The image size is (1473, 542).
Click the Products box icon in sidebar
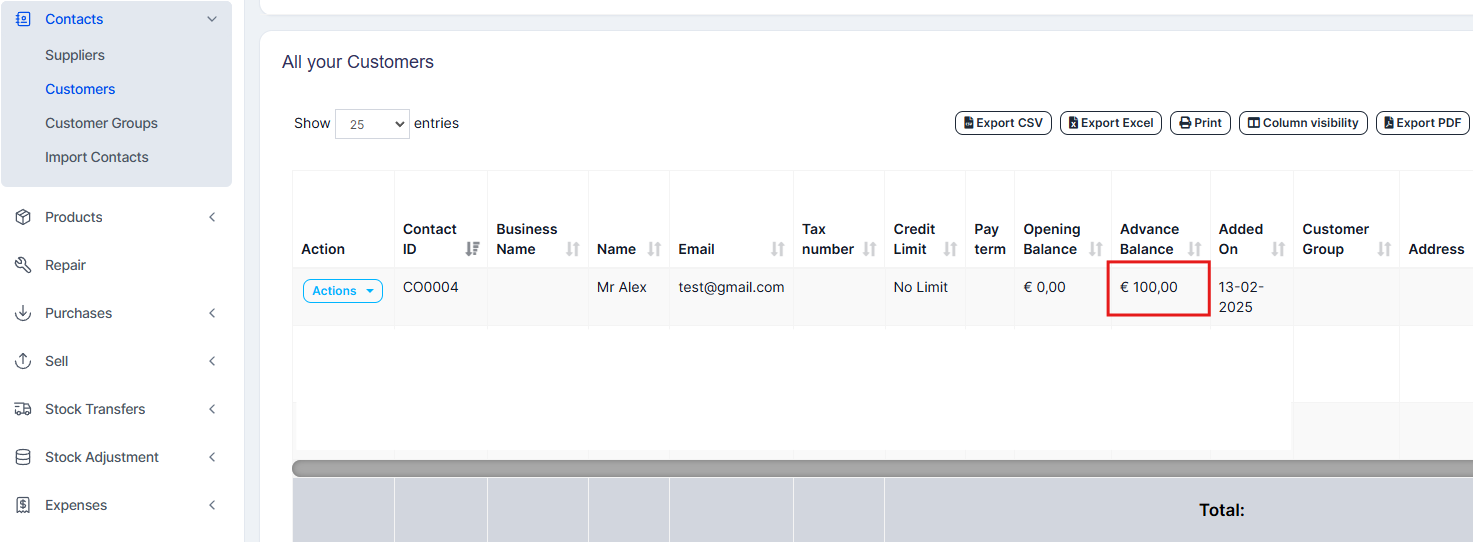click(x=23, y=217)
